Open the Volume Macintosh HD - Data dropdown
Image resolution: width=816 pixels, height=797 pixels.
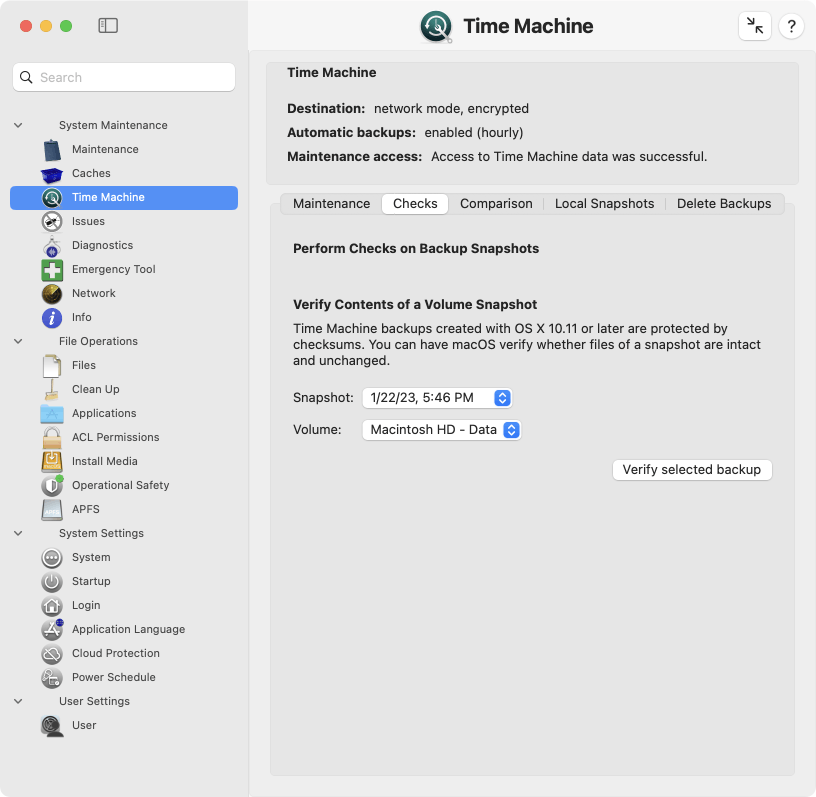coord(442,430)
